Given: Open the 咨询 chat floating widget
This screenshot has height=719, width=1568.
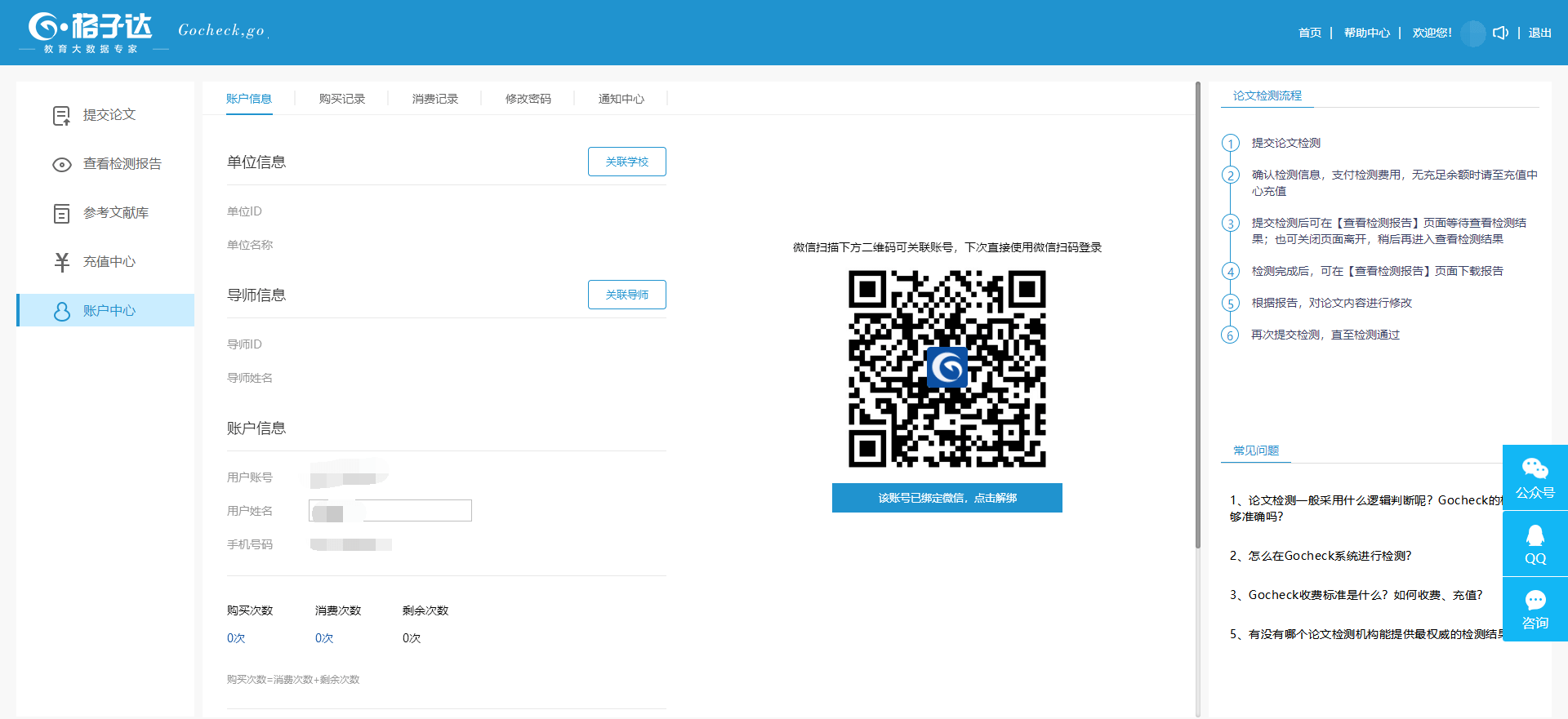Looking at the screenshot, I should coord(1535,610).
